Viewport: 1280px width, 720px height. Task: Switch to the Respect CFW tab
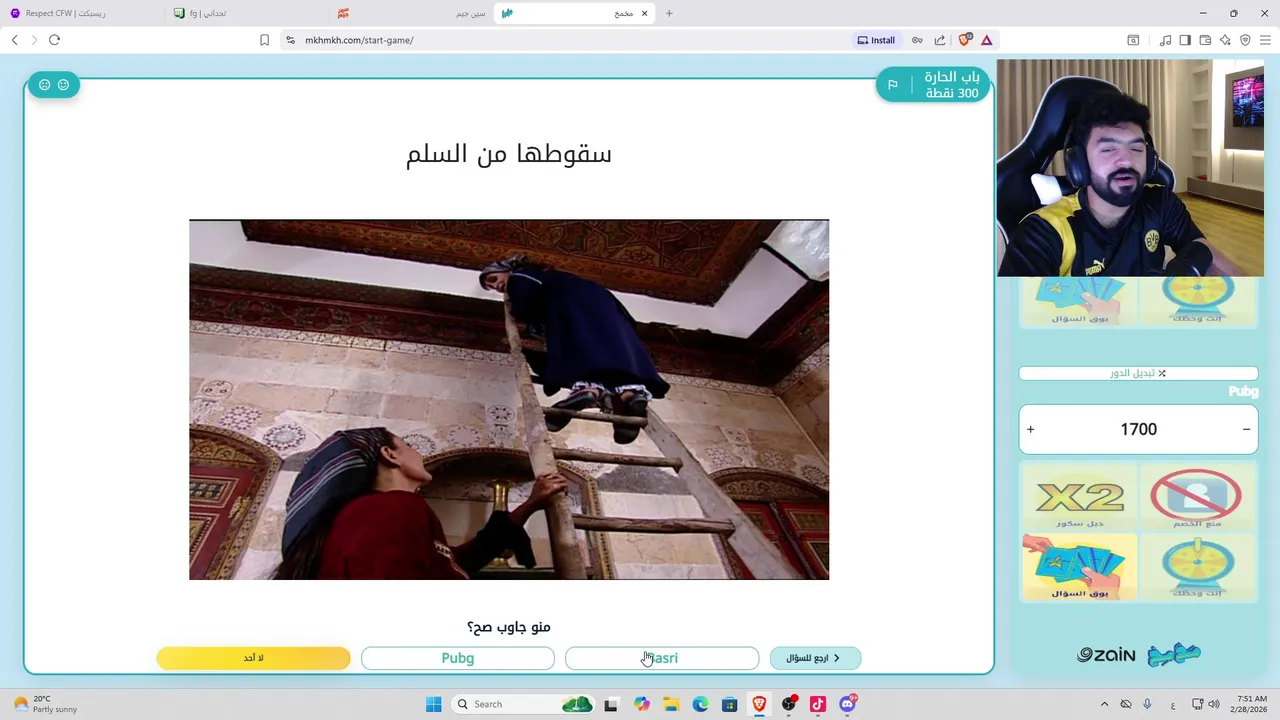click(82, 13)
